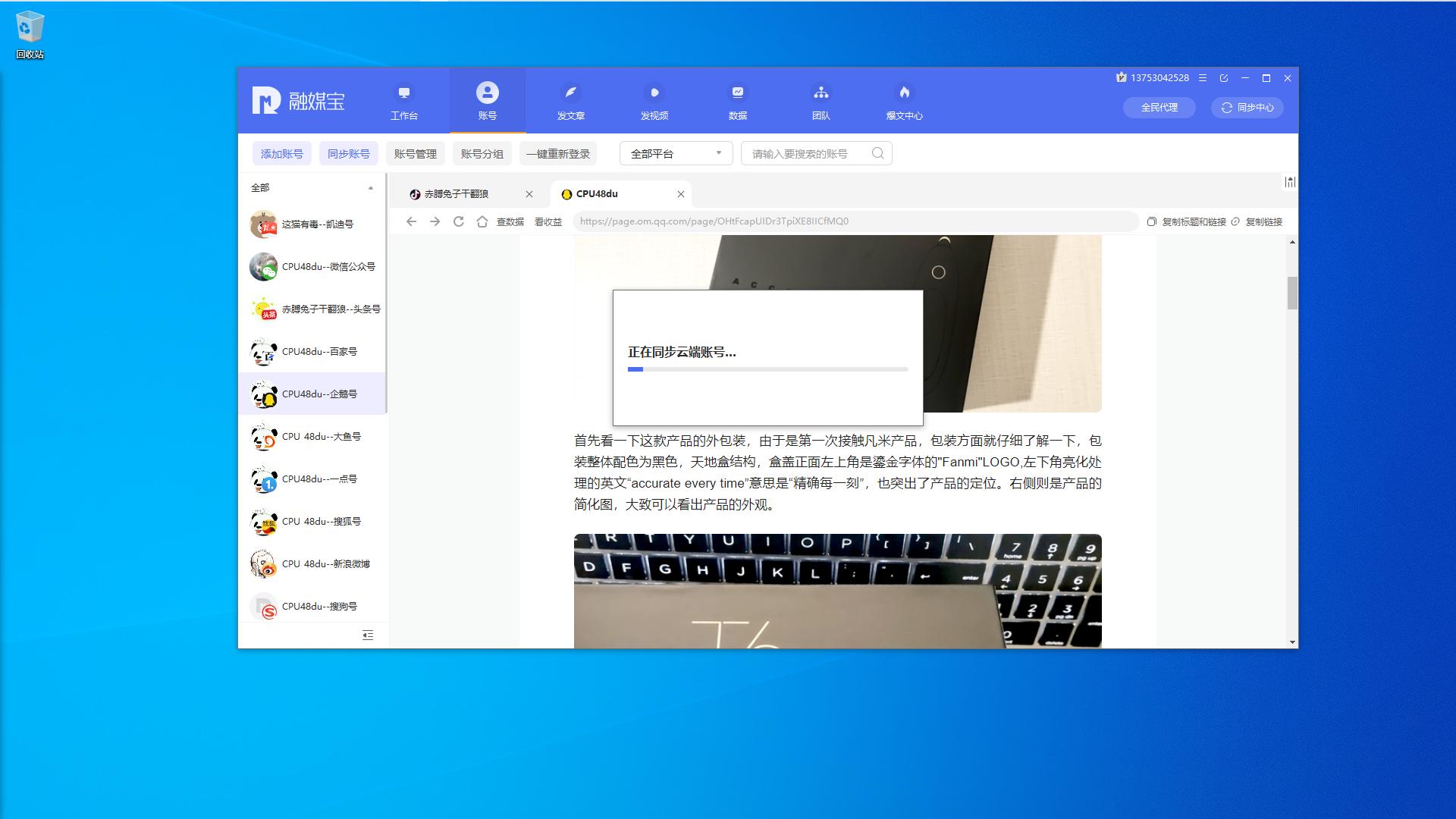Screen dimensions: 1456x819
Task: Refresh the current CPU48du page
Action: point(459,221)
